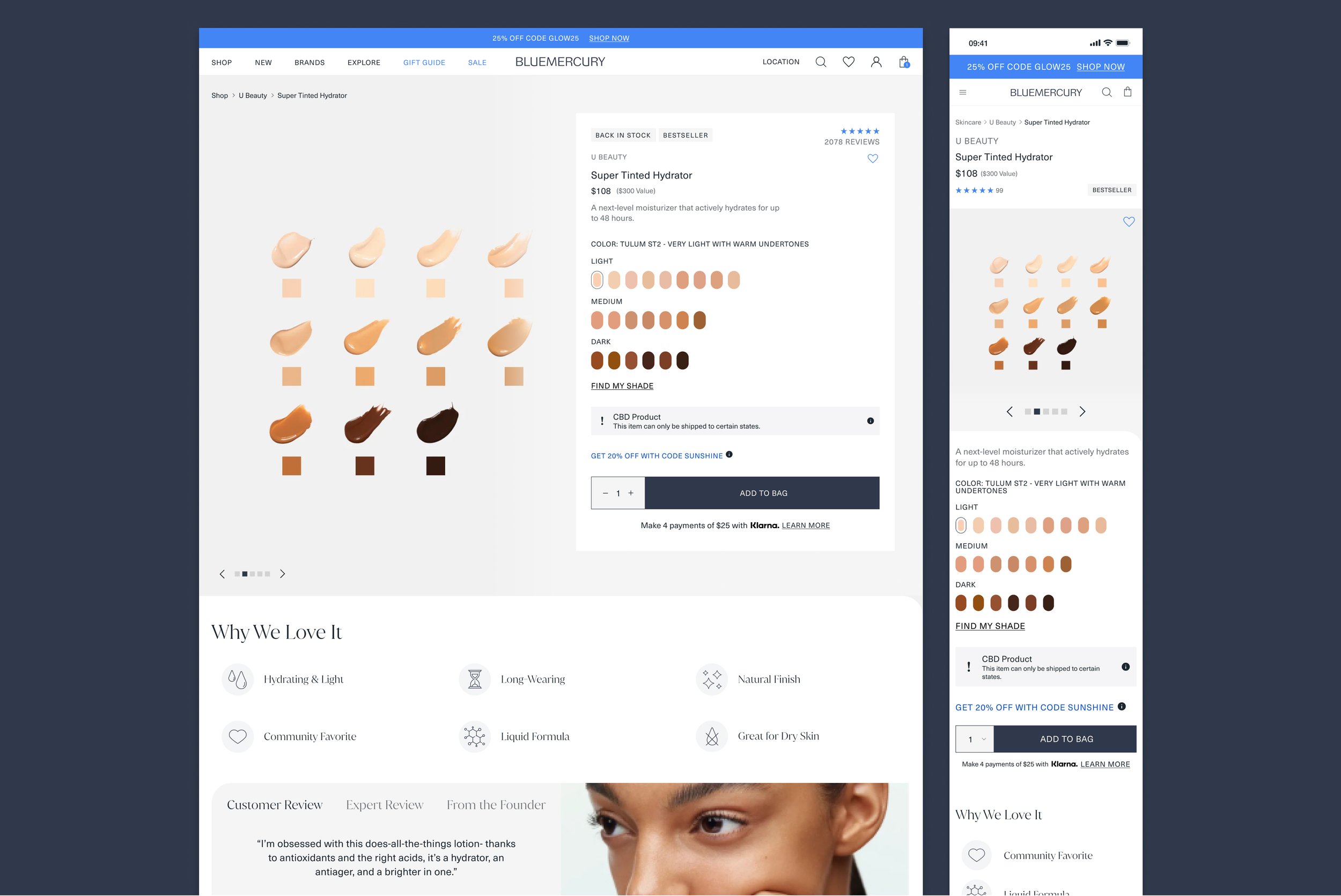Viewport: 1341px width, 896px height.
Task: Open the SHOP menu in desktop navigation
Action: (x=221, y=62)
